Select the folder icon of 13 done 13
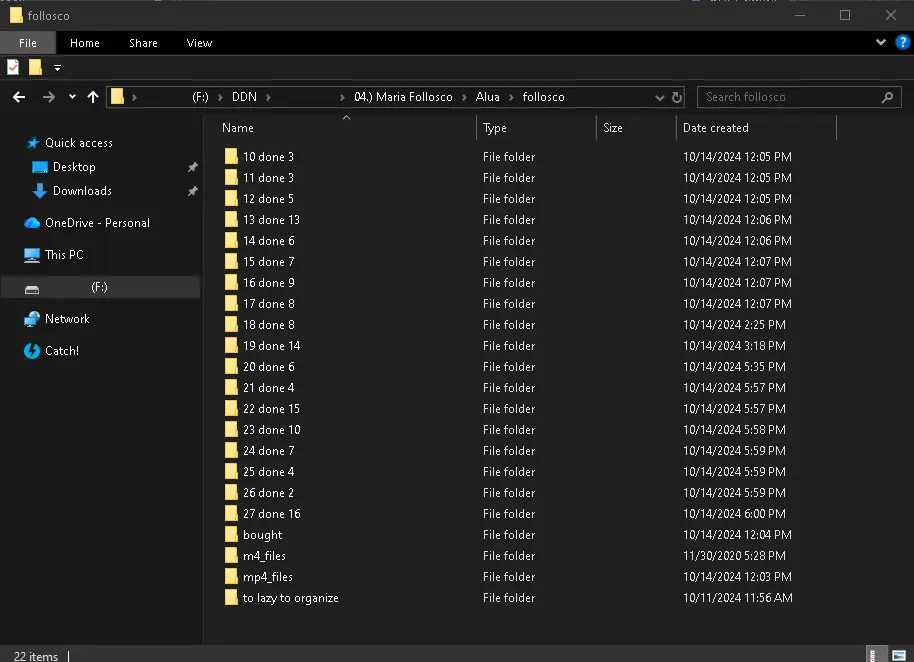Image resolution: width=914 pixels, height=662 pixels. [x=231, y=219]
